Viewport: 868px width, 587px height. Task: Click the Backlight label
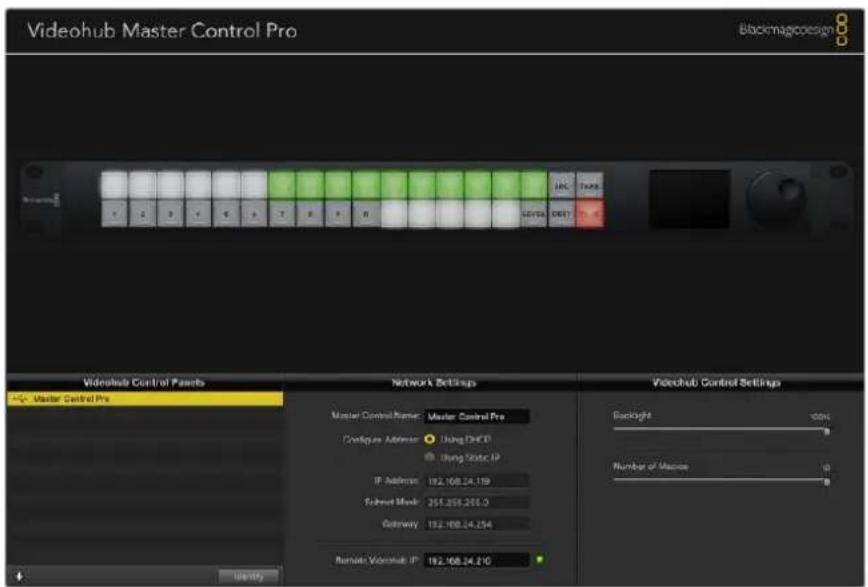tap(632, 415)
